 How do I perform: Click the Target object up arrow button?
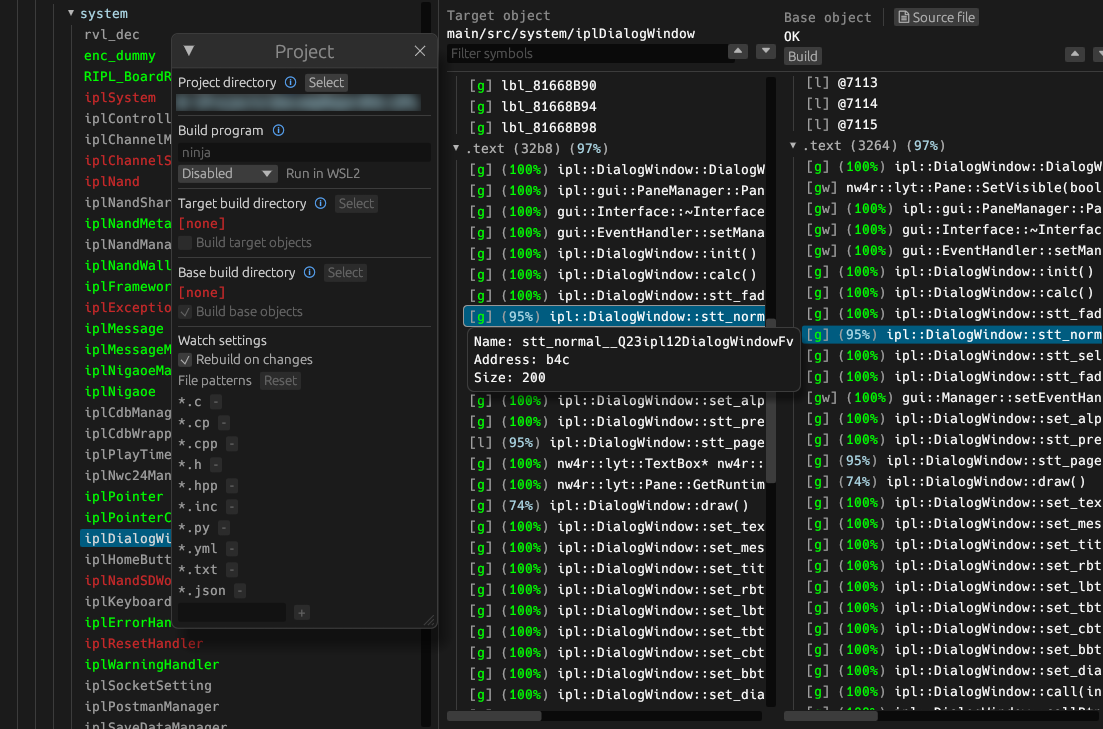(x=738, y=52)
